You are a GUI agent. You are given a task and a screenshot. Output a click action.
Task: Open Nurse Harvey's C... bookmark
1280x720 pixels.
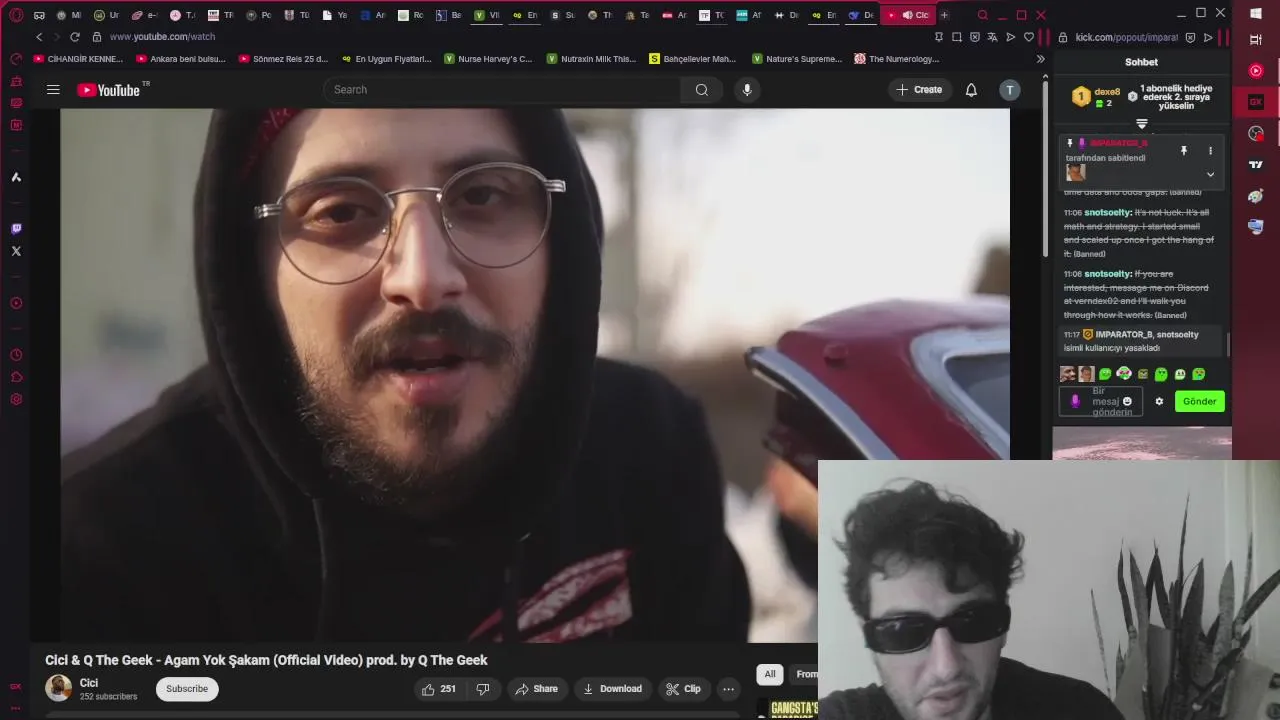(x=488, y=59)
